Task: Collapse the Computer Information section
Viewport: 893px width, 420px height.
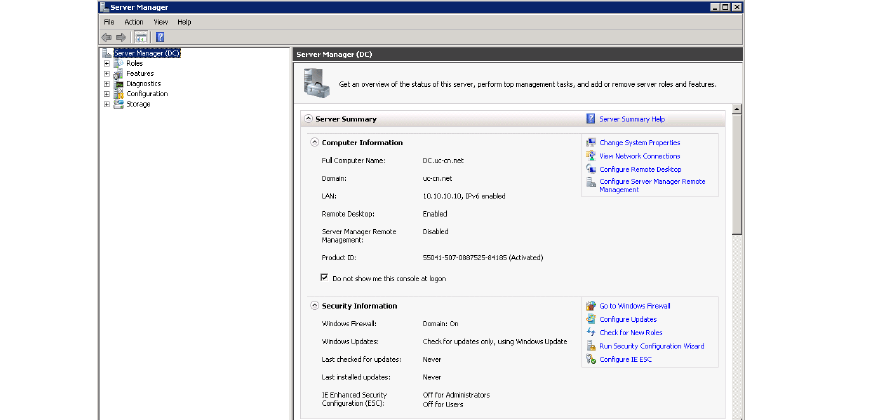Action: pyautogui.click(x=314, y=143)
